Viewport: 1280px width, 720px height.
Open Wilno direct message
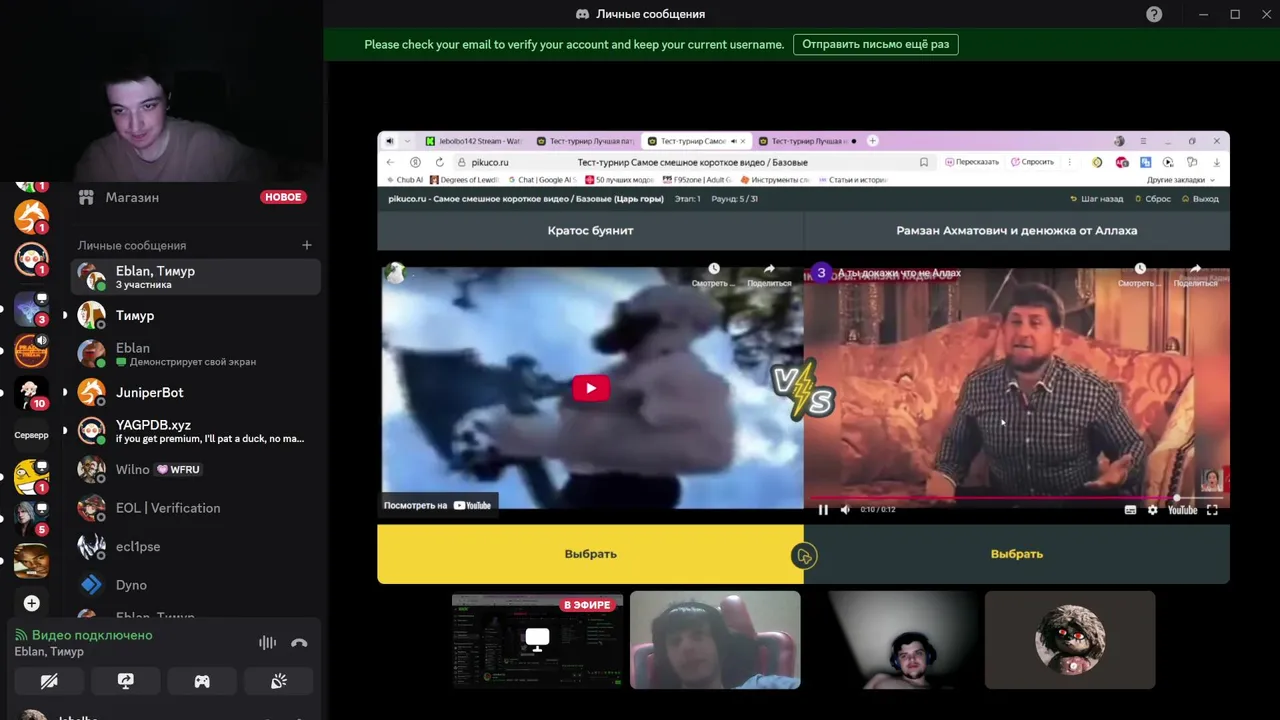click(x=196, y=469)
